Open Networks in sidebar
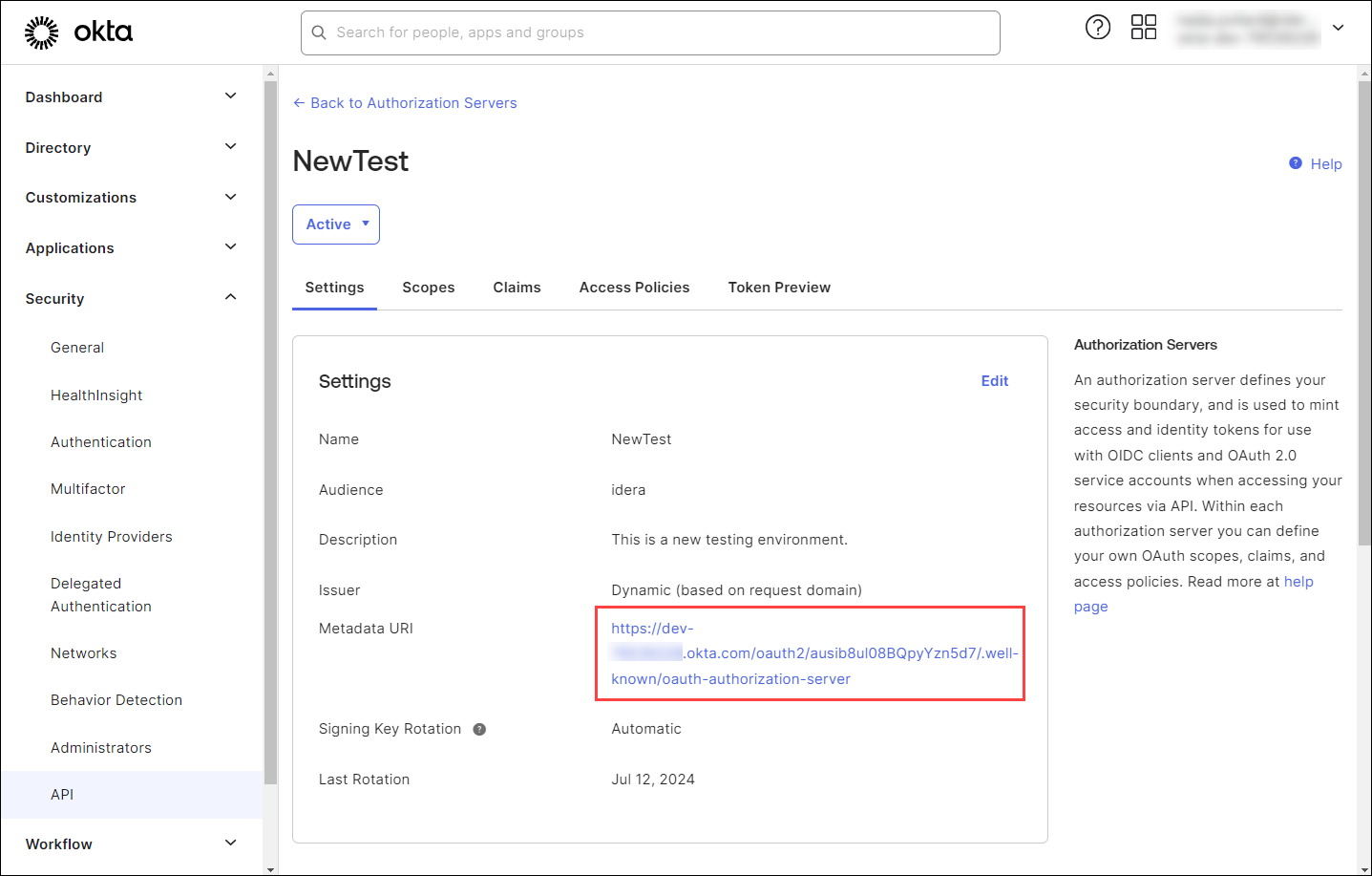Image resolution: width=1372 pixels, height=876 pixels. tap(84, 653)
